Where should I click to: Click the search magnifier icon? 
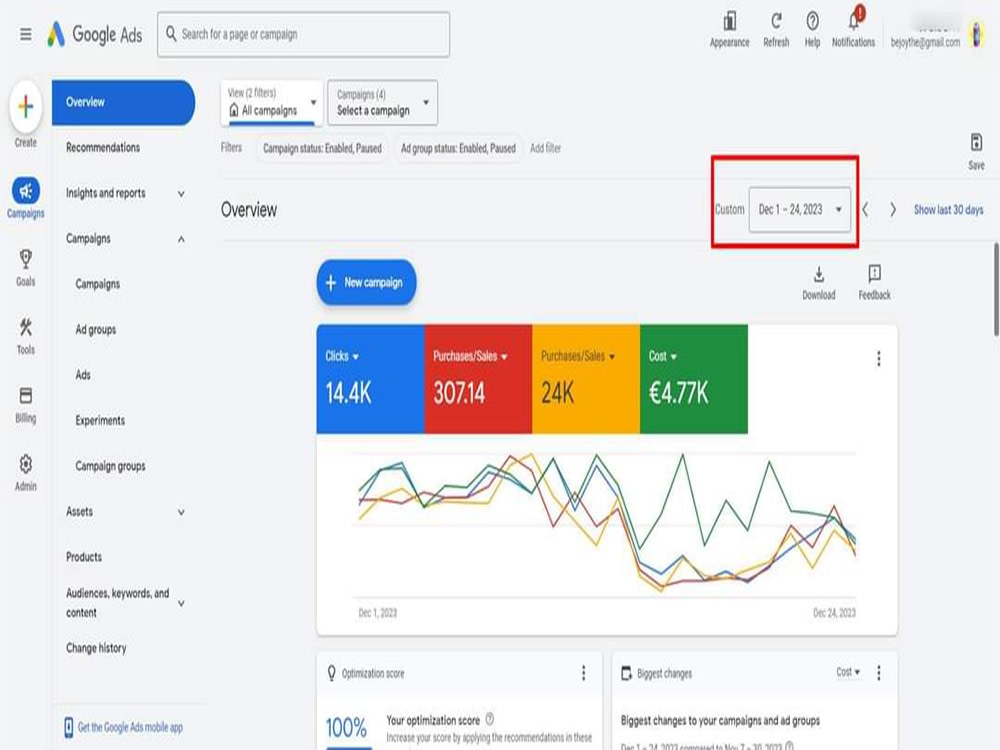click(x=171, y=33)
